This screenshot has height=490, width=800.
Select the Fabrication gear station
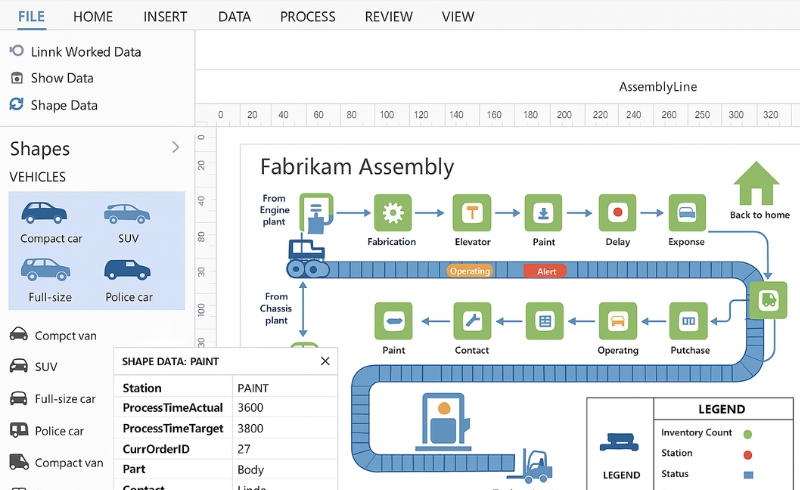[x=392, y=213]
